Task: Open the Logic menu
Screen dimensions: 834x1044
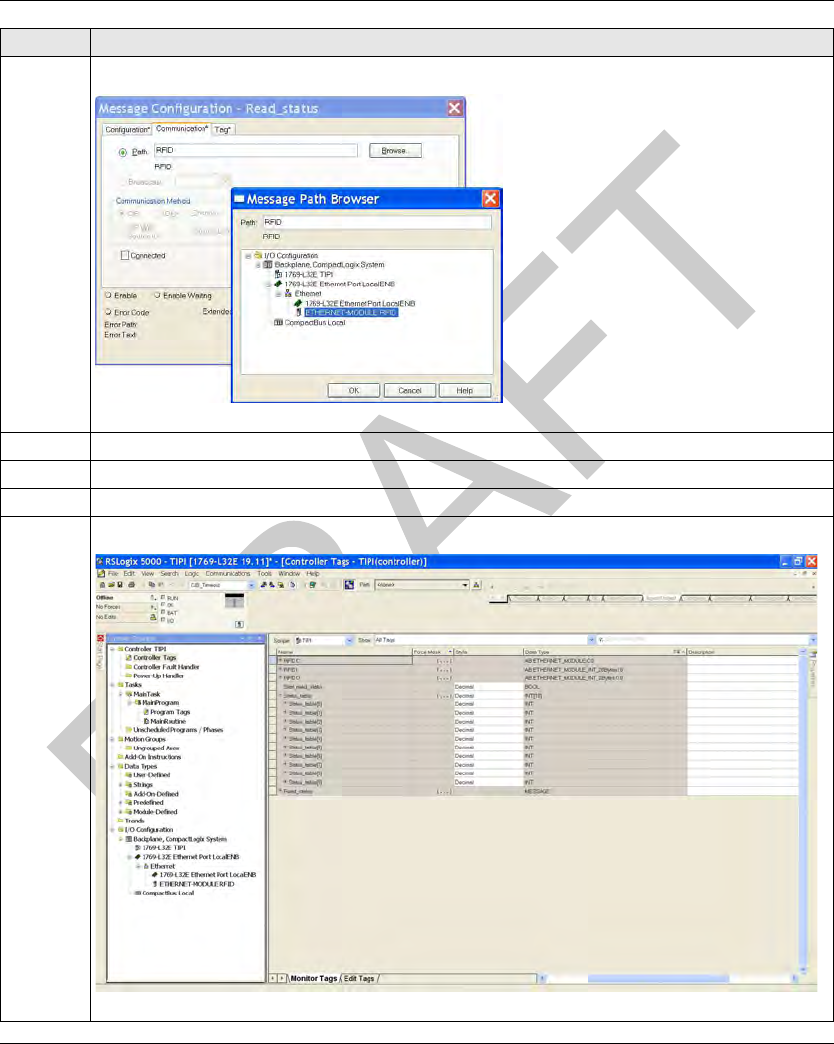Action: click(192, 573)
